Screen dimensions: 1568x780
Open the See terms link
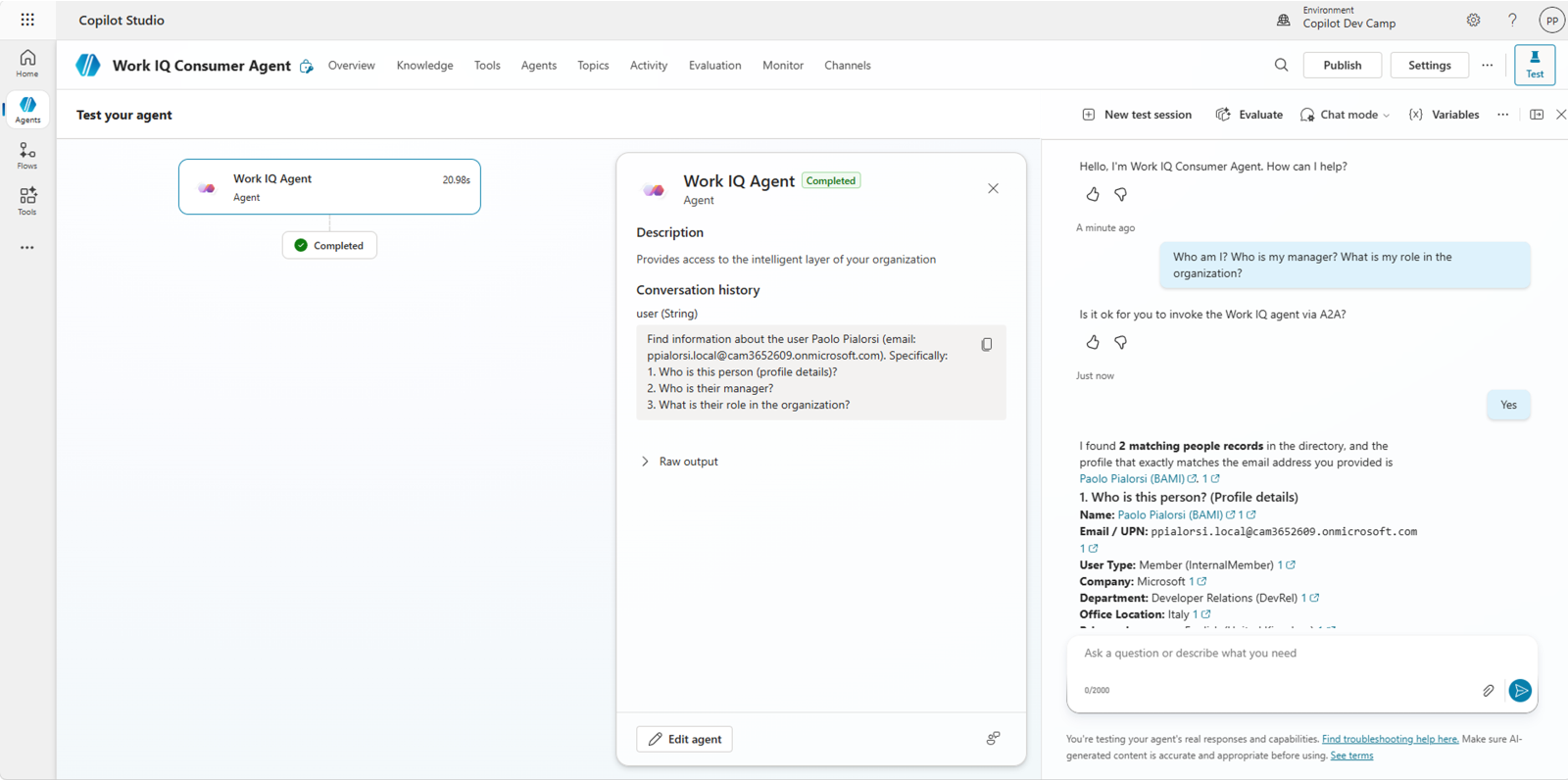[1351, 756]
